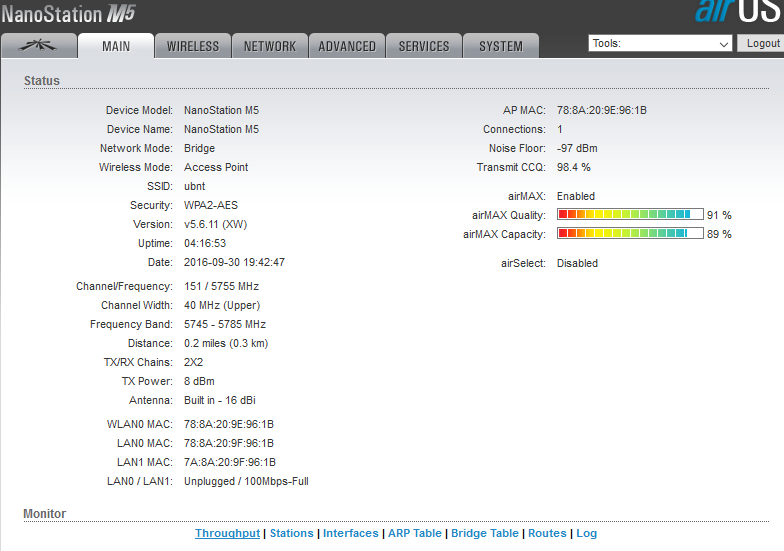784x551 pixels.
Task: Select the Noise Floor value -97 dBm
Action: coord(577,148)
